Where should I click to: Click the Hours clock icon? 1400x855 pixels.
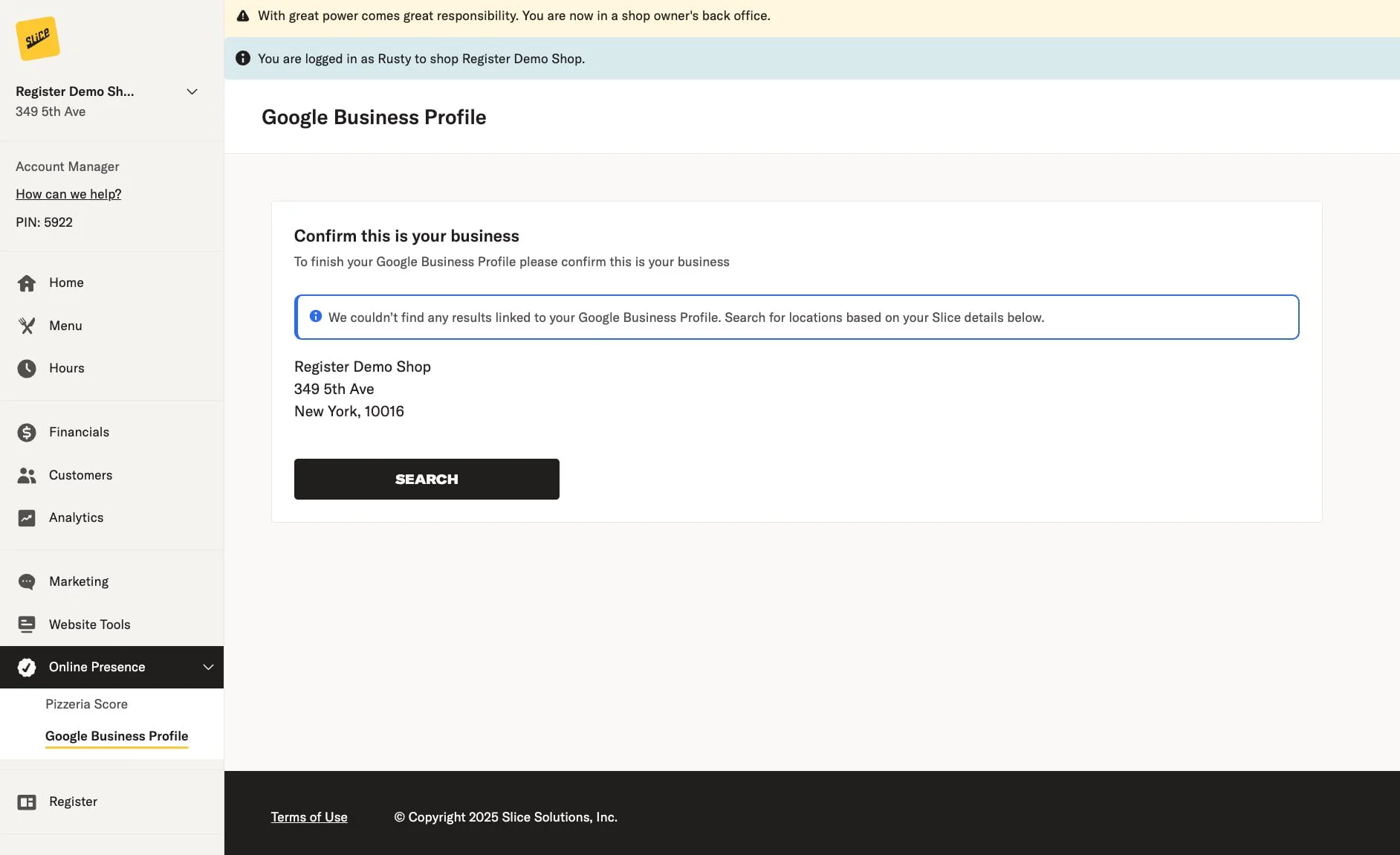(x=27, y=369)
